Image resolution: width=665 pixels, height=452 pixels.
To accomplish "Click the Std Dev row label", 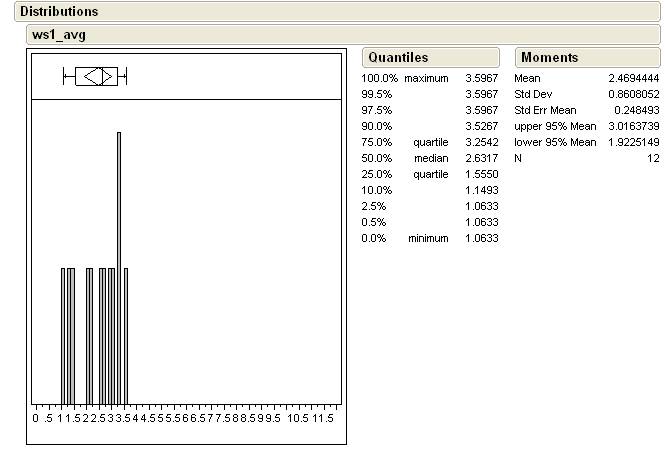I will (533, 94).
